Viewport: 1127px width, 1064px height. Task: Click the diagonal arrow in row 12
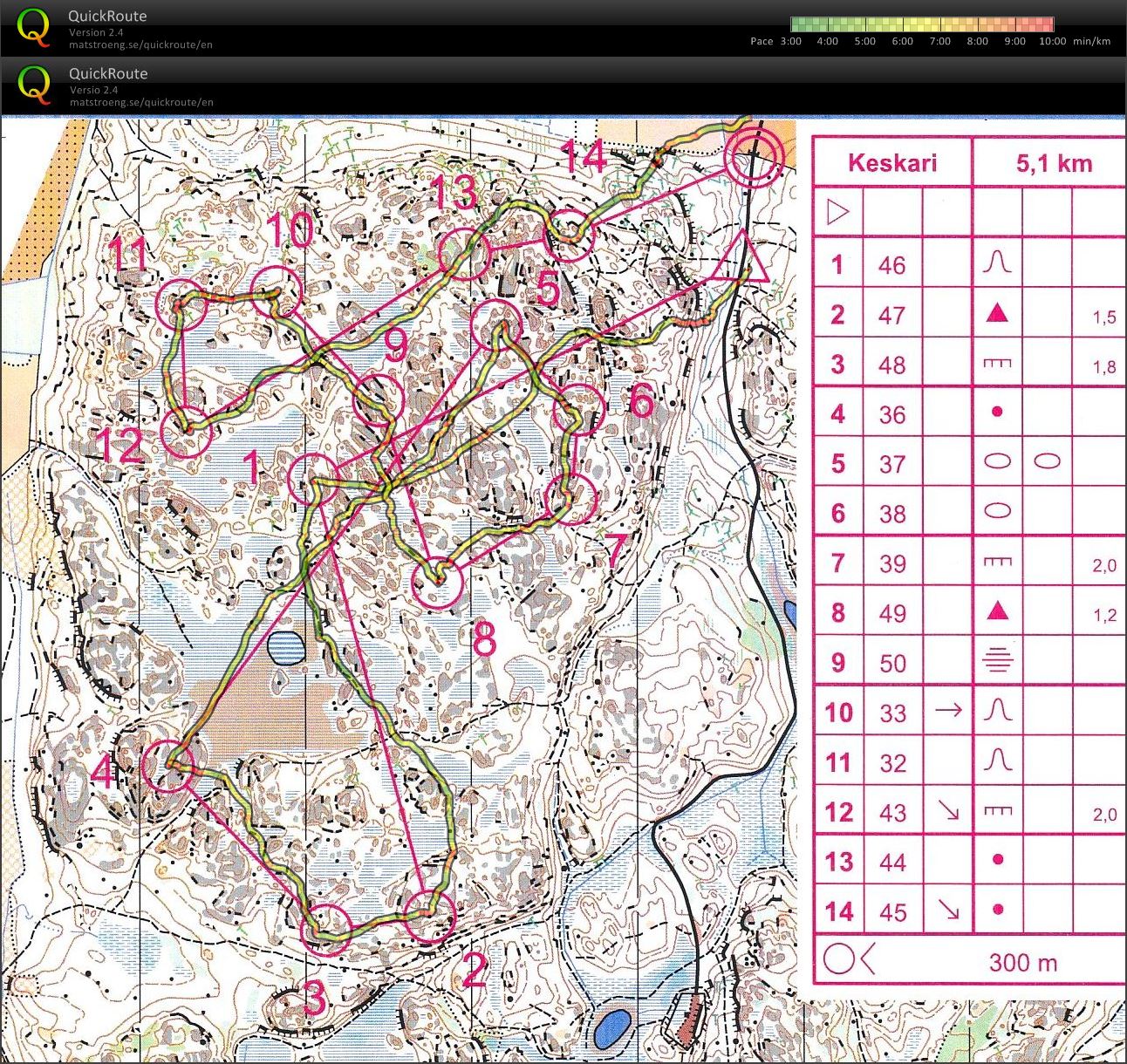948,811
